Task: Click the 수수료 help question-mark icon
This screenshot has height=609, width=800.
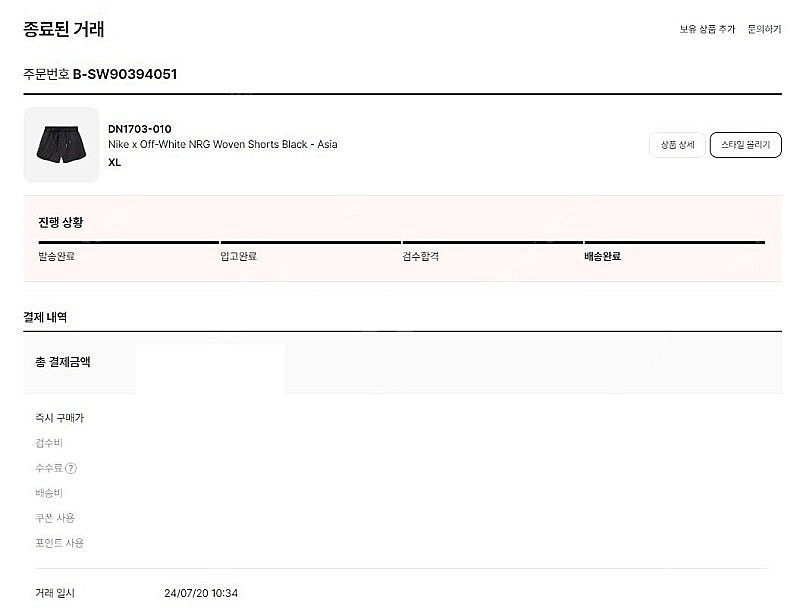Action: pos(71,468)
